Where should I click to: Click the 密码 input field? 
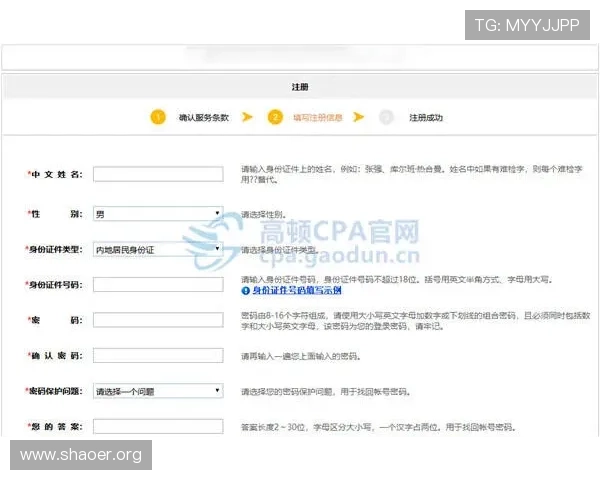158,320
